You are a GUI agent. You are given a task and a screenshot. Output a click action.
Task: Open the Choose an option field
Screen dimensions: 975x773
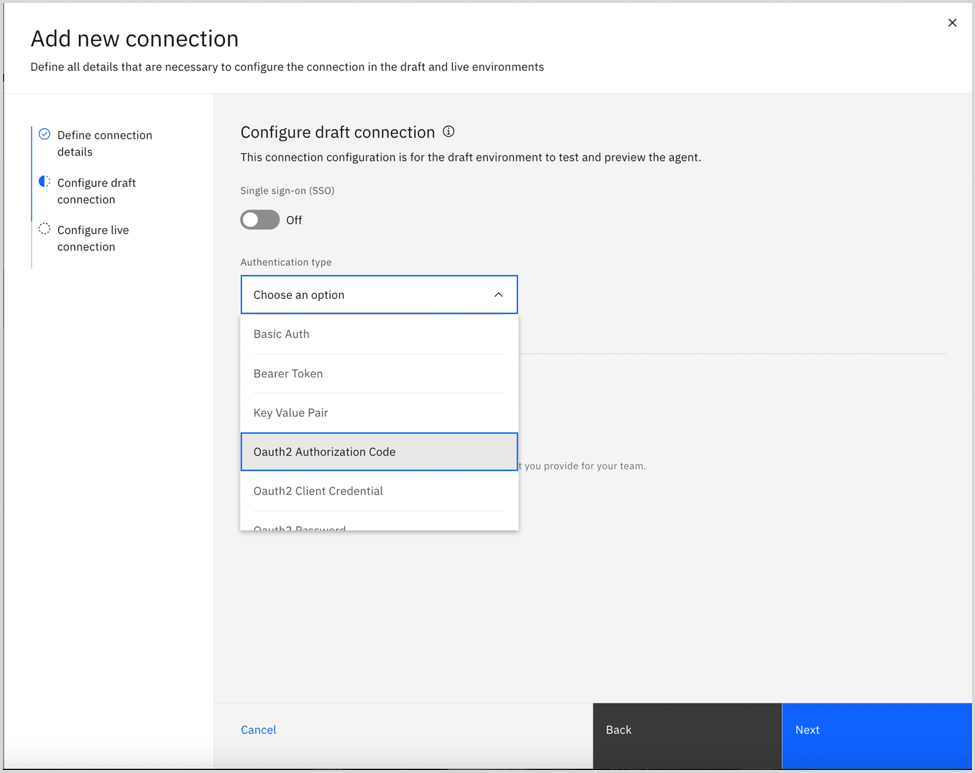[x=378, y=294]
